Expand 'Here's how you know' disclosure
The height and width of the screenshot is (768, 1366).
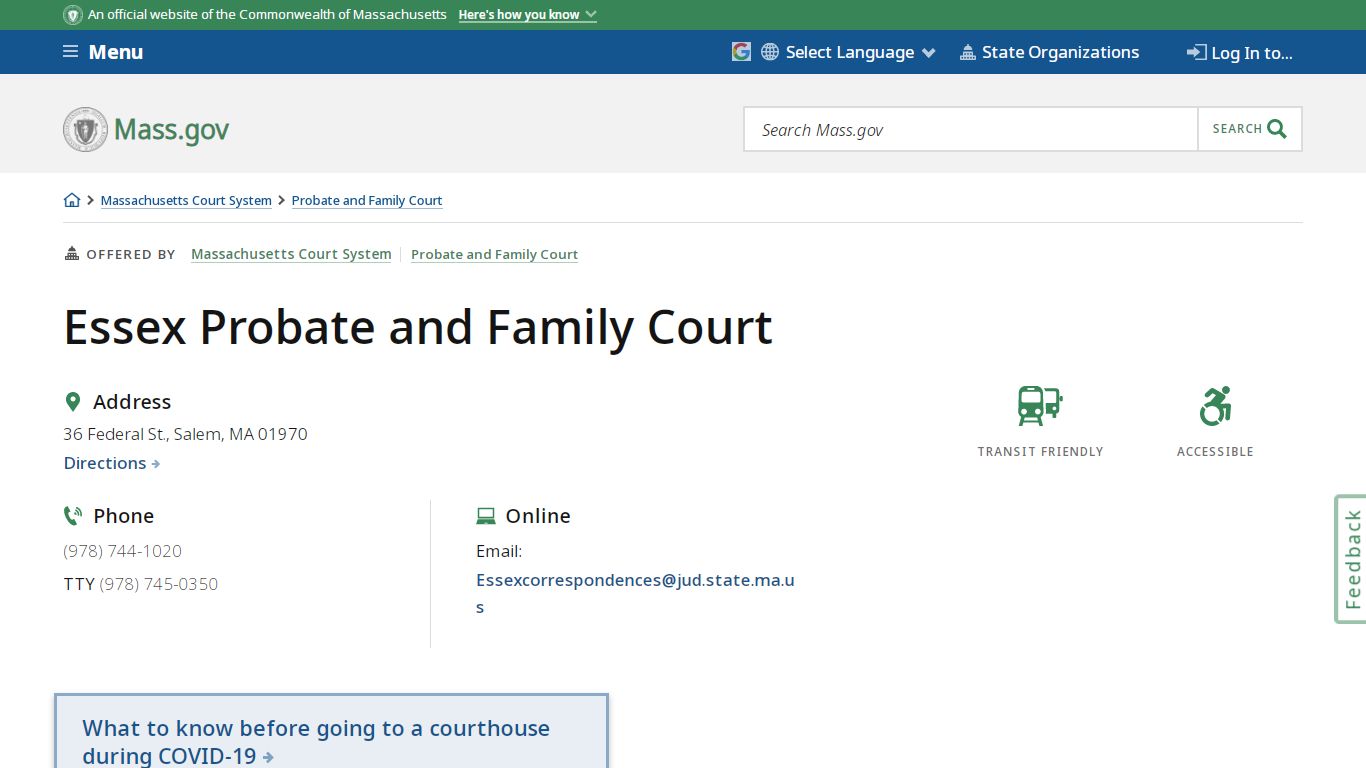tap(527, 15)
